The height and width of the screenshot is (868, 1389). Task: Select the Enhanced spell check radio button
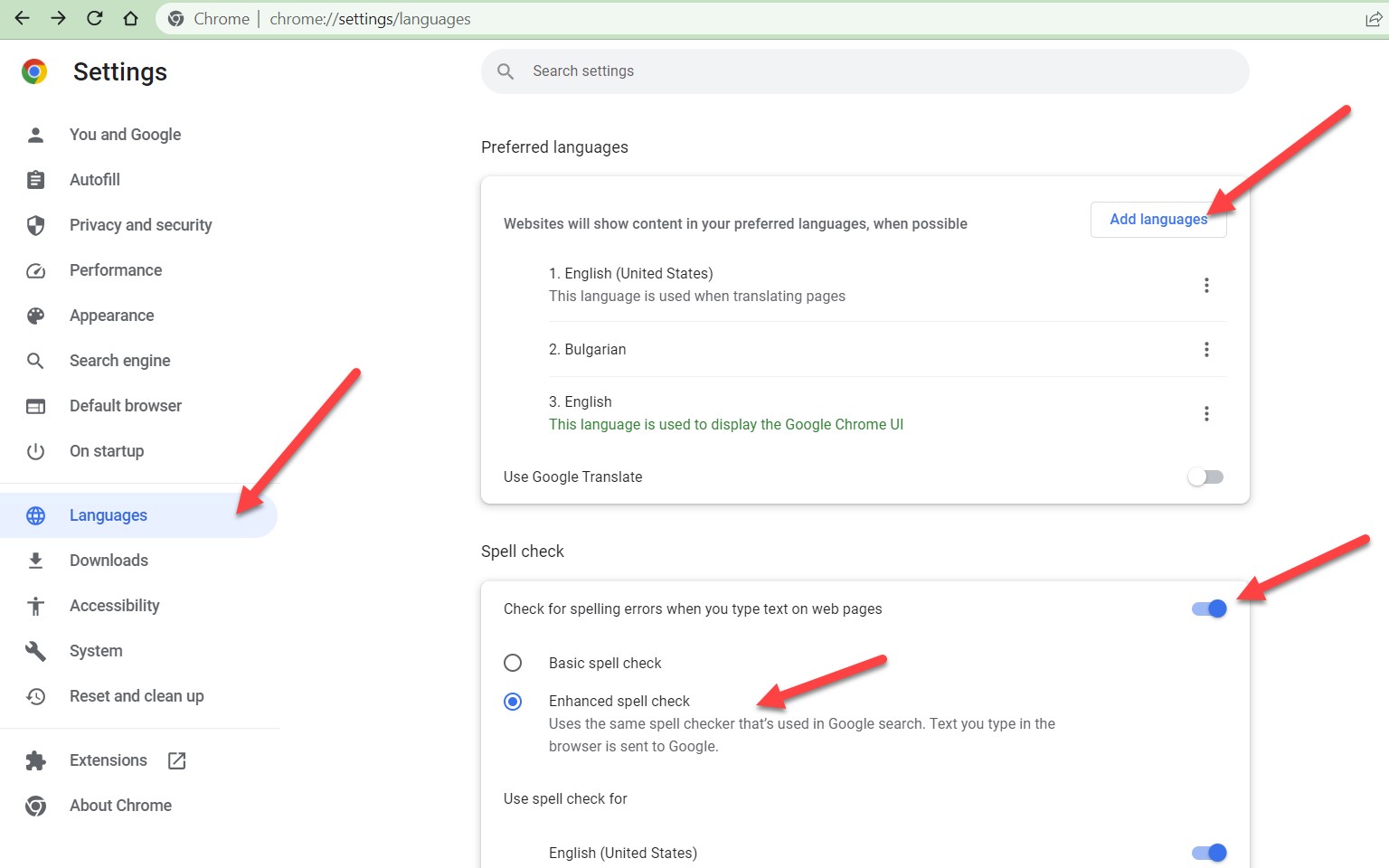pos(513,702)
